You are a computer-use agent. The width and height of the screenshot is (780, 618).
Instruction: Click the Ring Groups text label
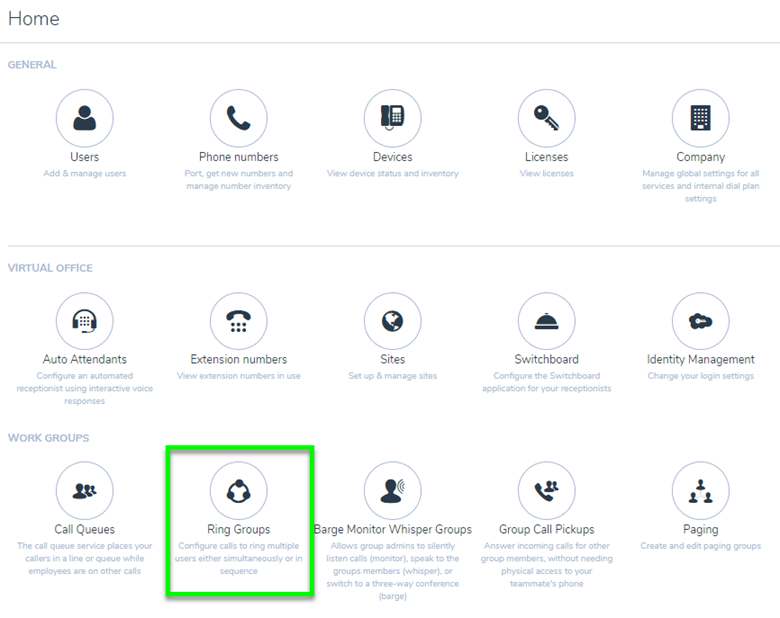(x=238, y=529)
